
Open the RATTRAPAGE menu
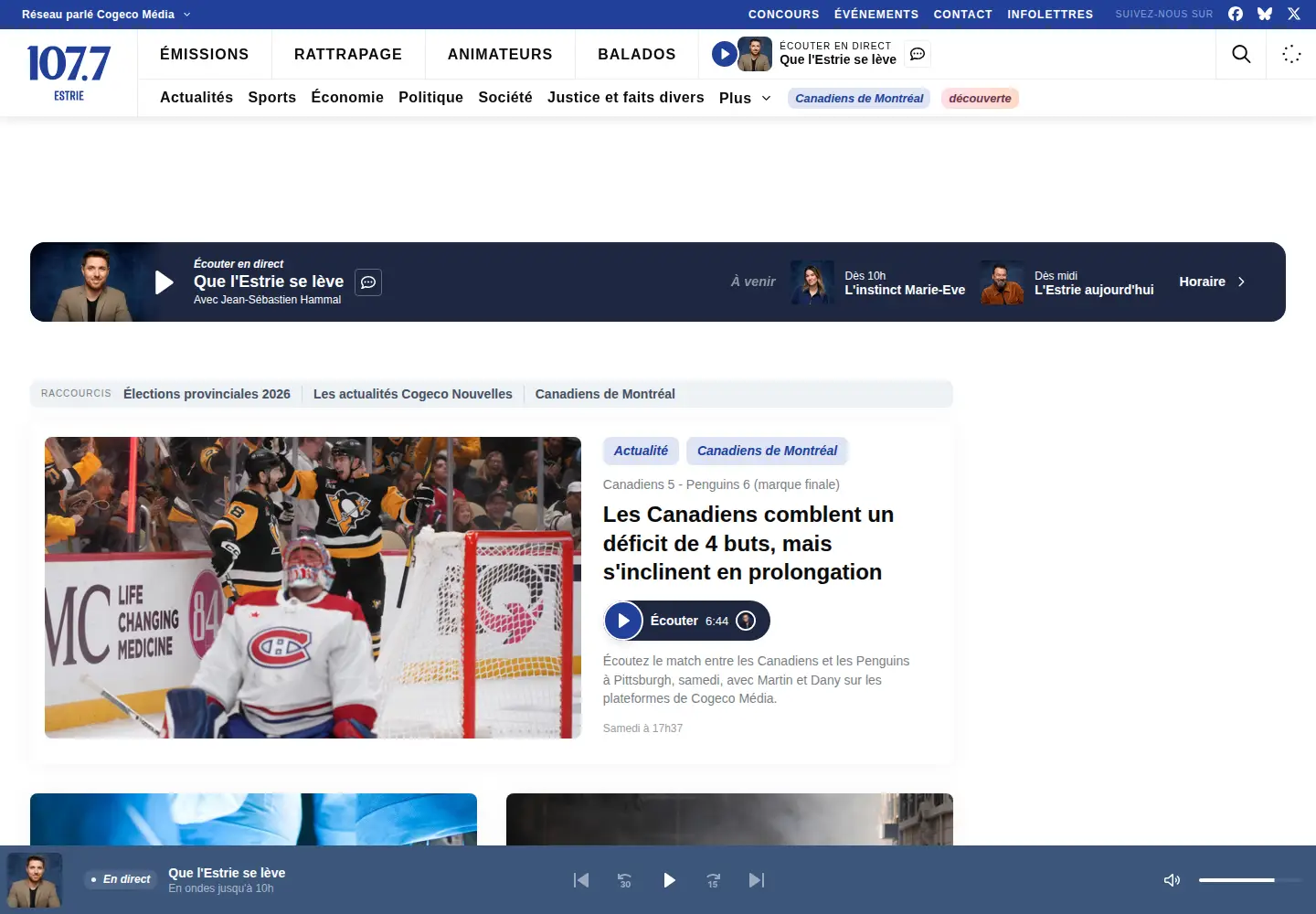(348, 54)
